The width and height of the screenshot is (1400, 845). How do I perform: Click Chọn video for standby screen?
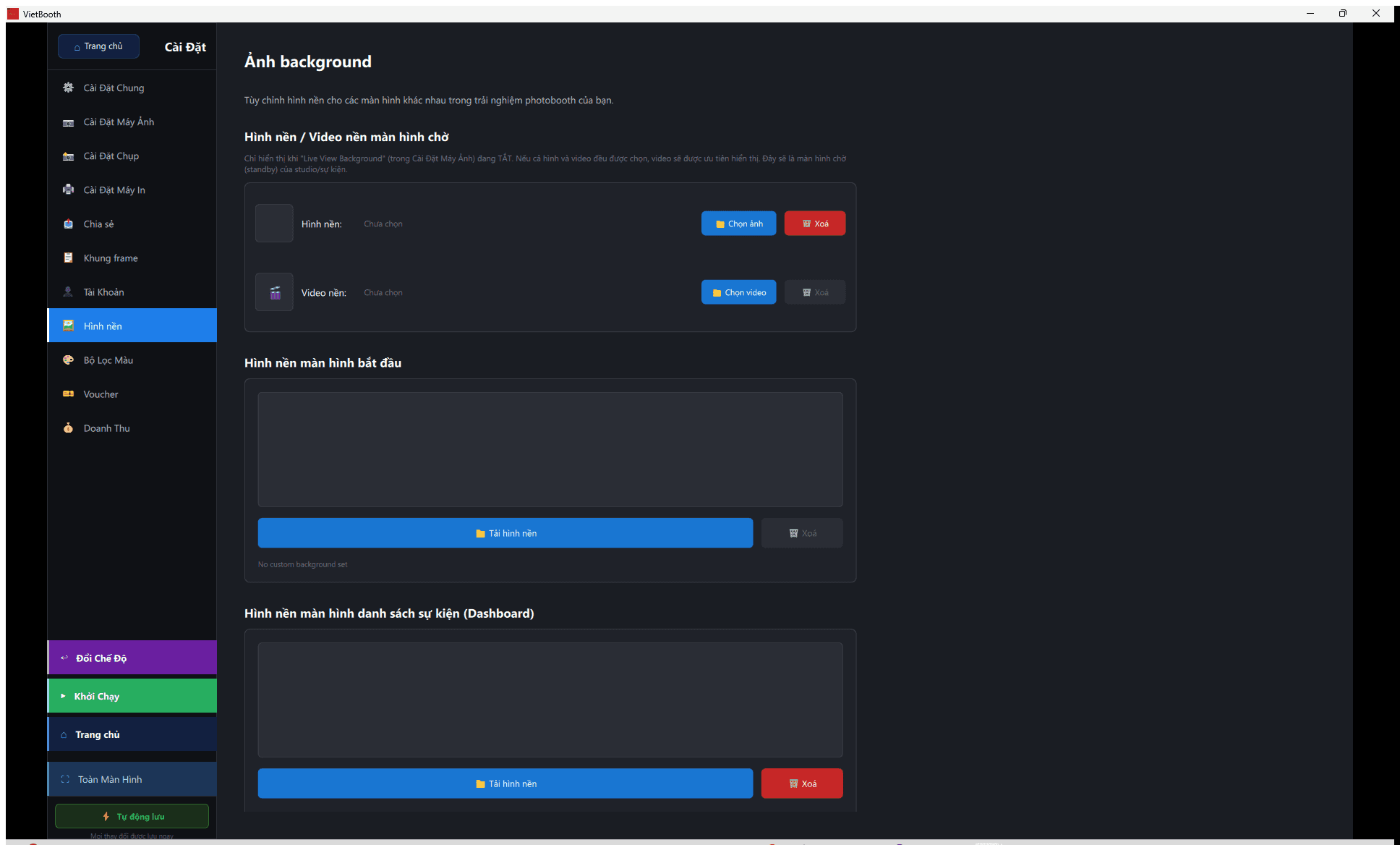coord(738,292)
